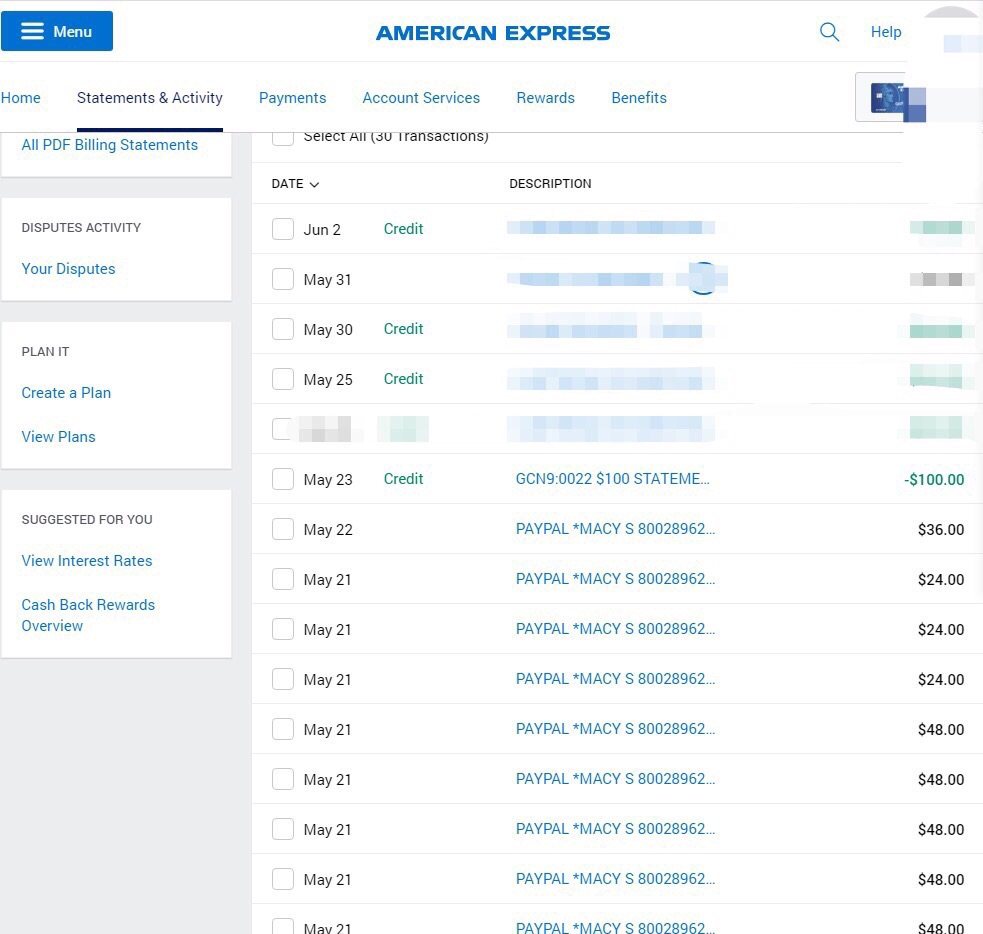983x934 pixels.
Task: Open View Interest Rates link
Action: tap(87, 561)
